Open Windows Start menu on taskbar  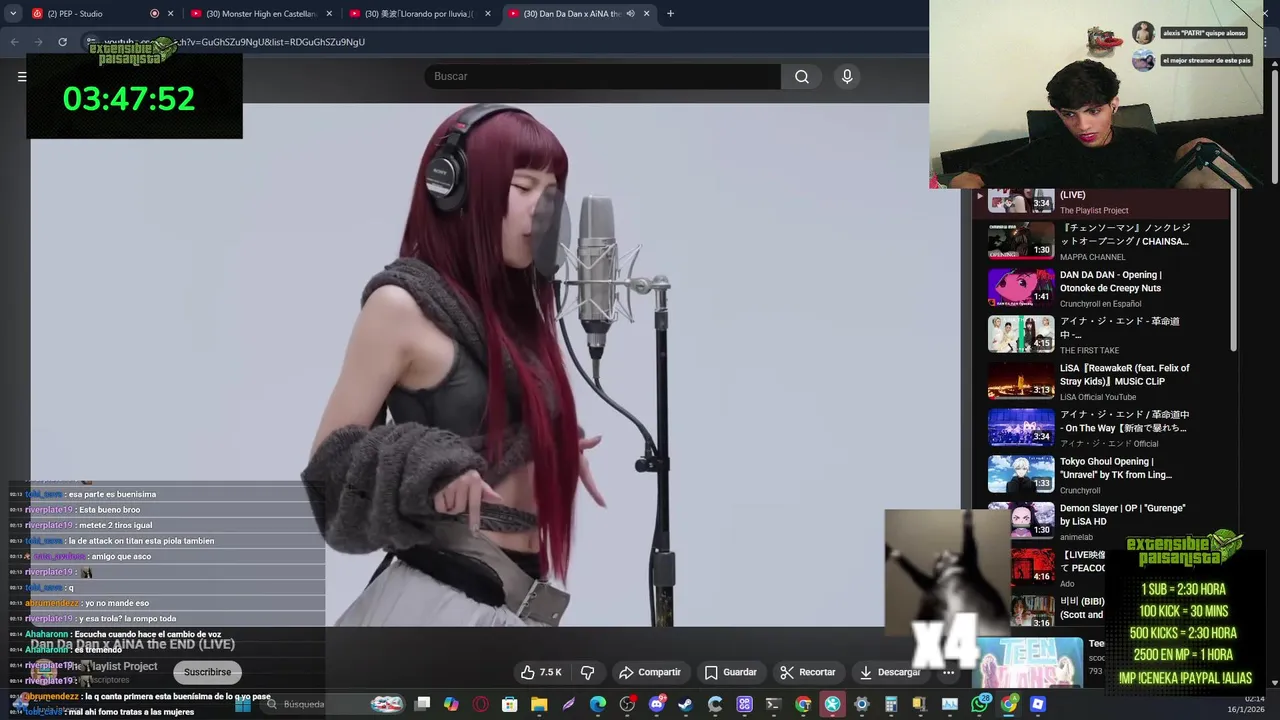[243, 704]
